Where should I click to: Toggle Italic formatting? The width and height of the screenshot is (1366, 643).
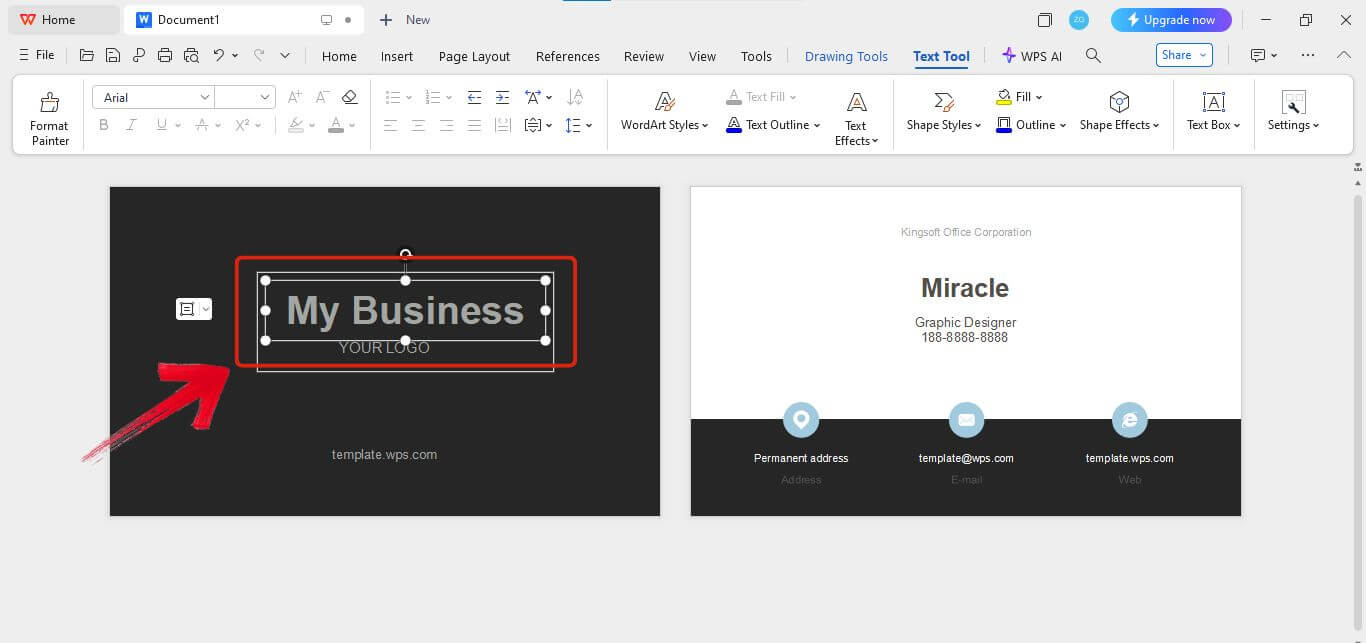pos(131,125)
